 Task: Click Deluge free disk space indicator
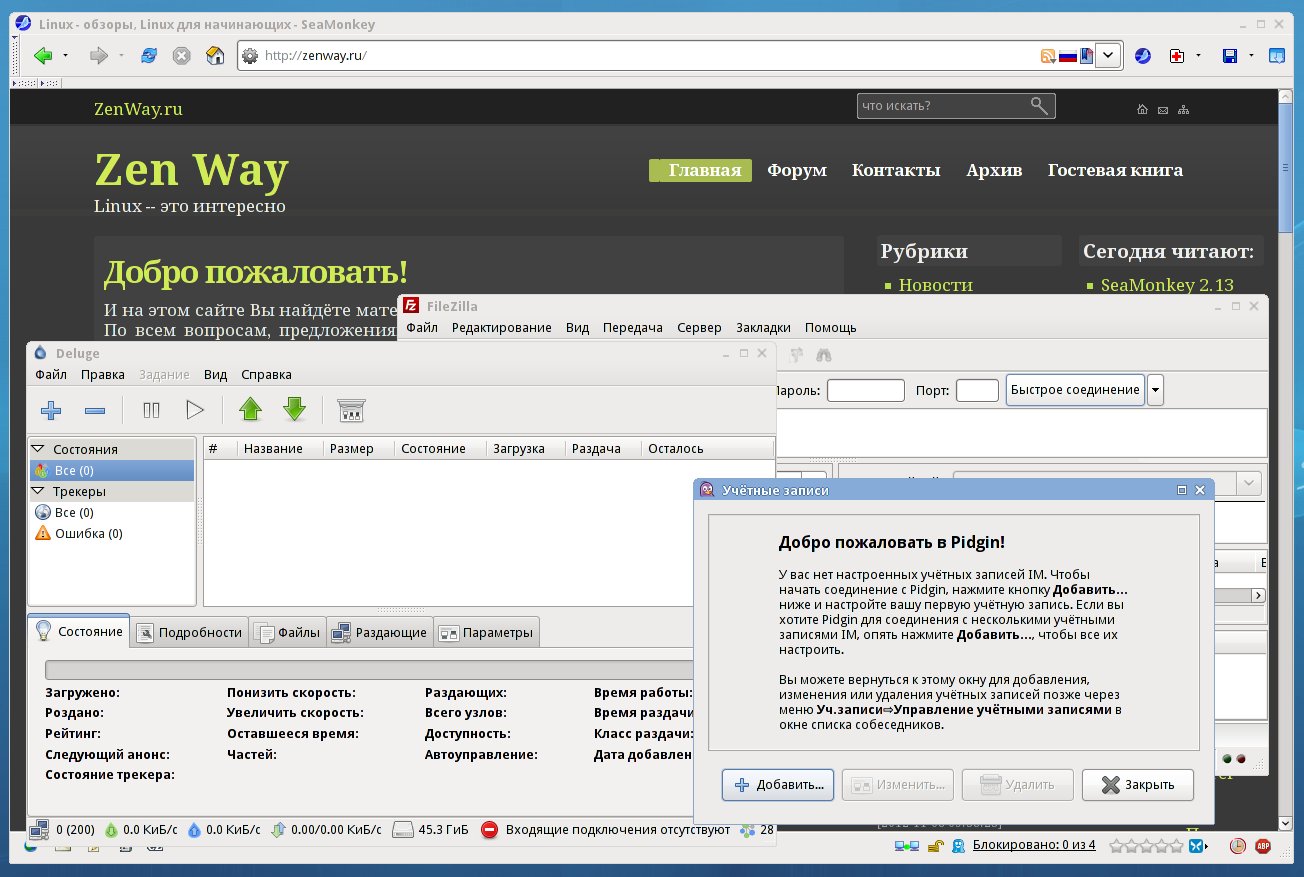(430, 829)
